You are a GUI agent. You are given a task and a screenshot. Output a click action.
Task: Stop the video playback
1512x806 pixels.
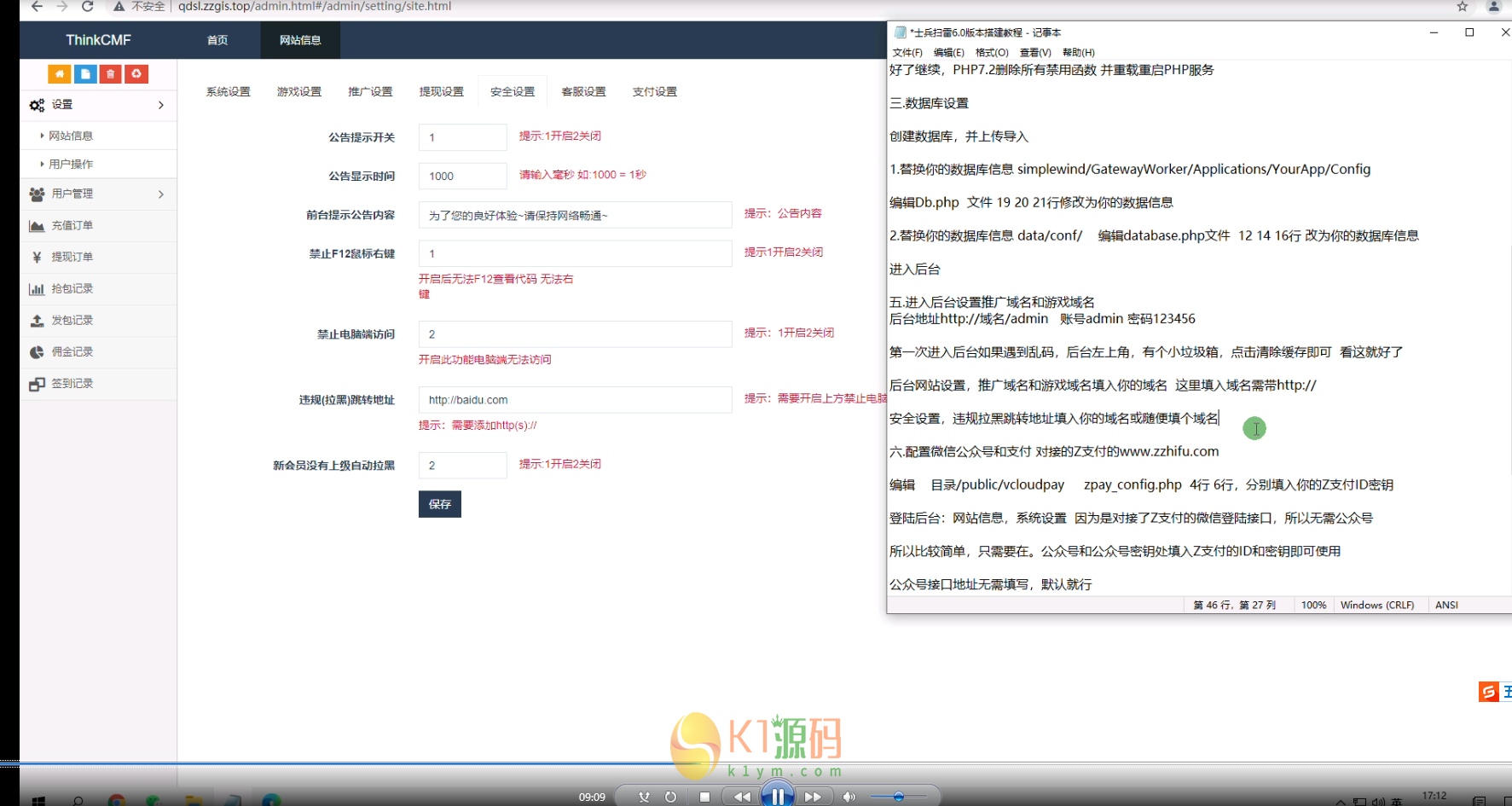pos(704,797)
